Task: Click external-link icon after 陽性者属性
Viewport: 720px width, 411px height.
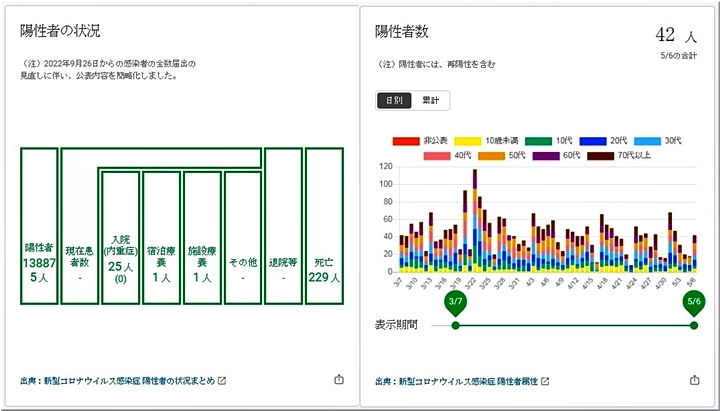Action: point(545,381)
